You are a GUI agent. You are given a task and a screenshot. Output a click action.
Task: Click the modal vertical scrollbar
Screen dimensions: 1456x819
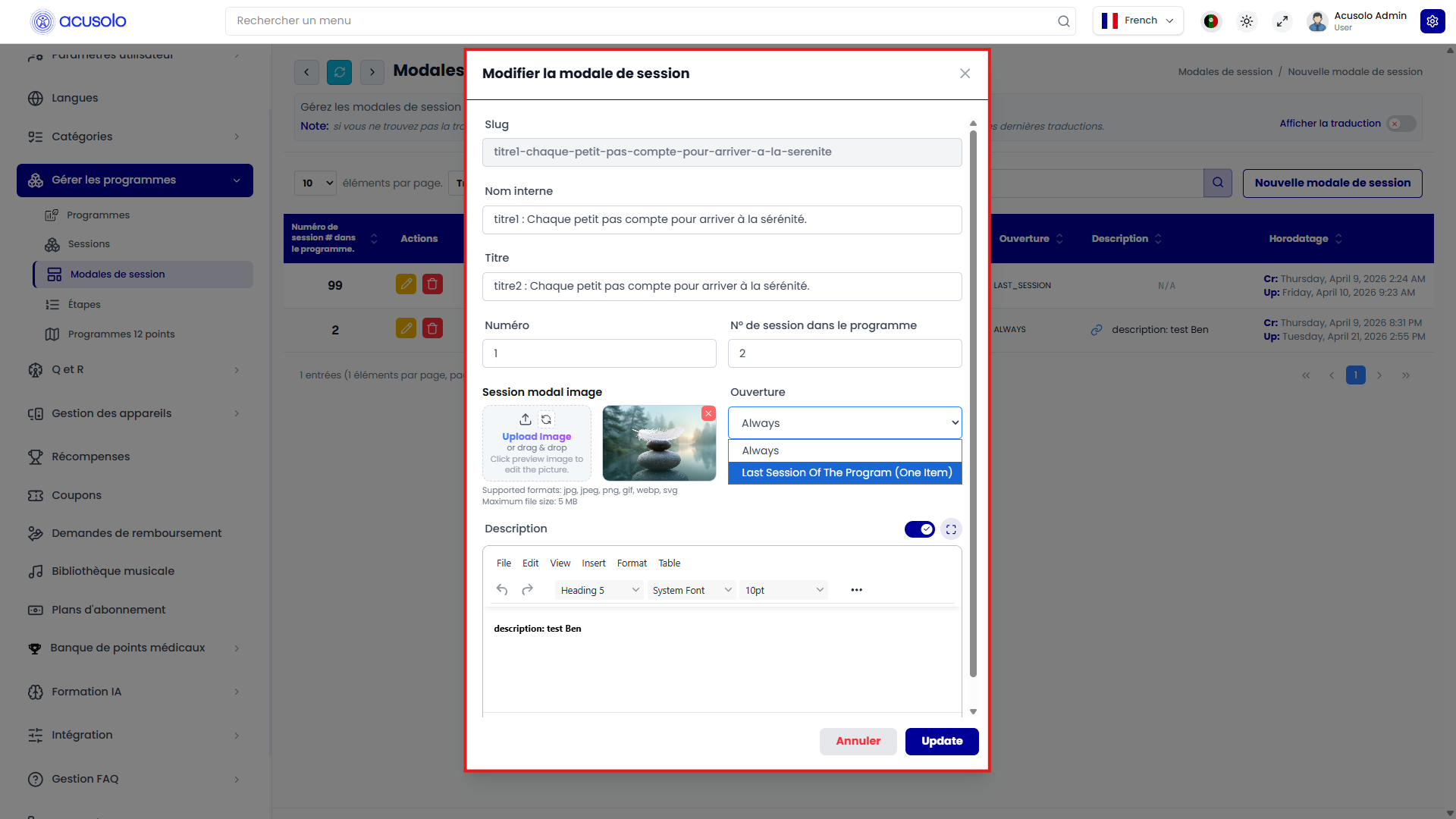pyautogui.click(x=973, y=403)
